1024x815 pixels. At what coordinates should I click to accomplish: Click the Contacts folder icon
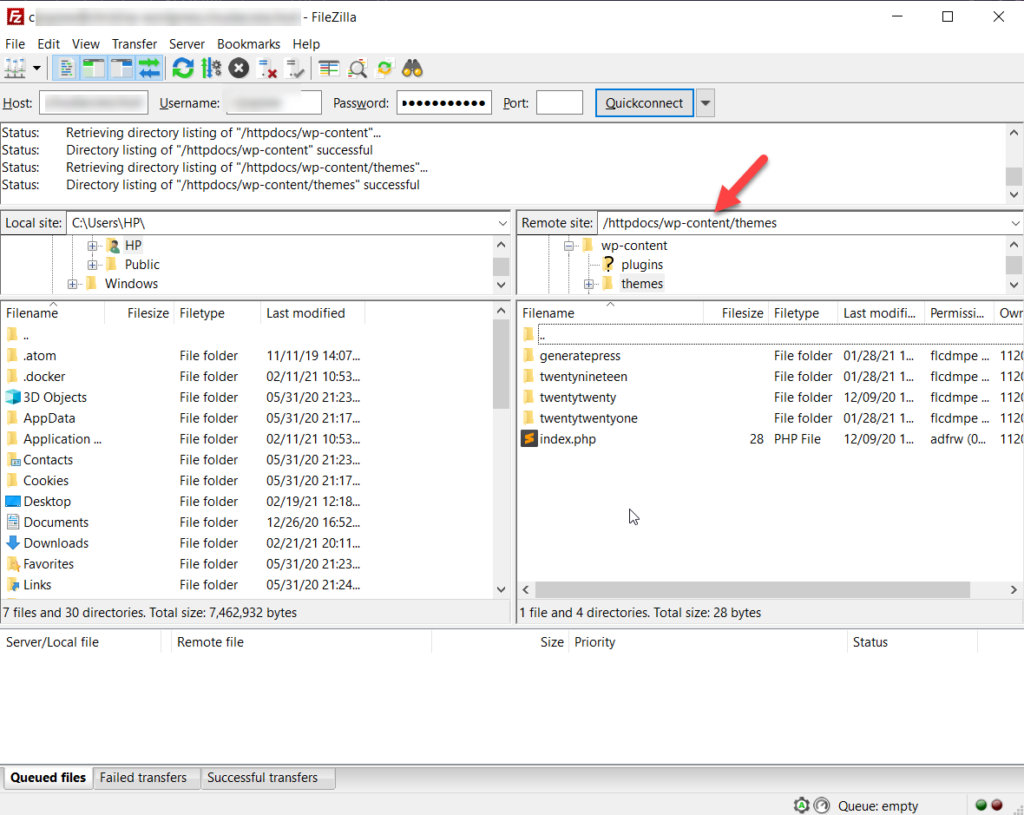coord(12,460)
